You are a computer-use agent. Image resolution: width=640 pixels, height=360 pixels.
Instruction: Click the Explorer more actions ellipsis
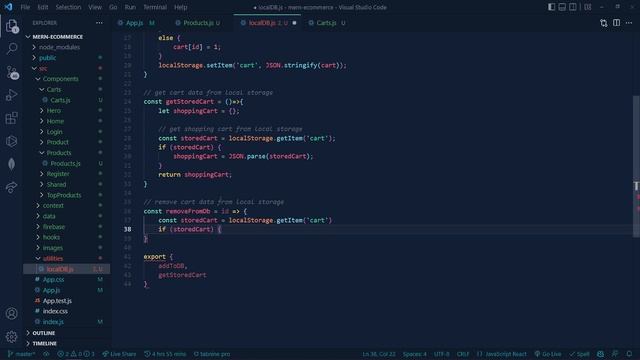[x=99, y=23]
